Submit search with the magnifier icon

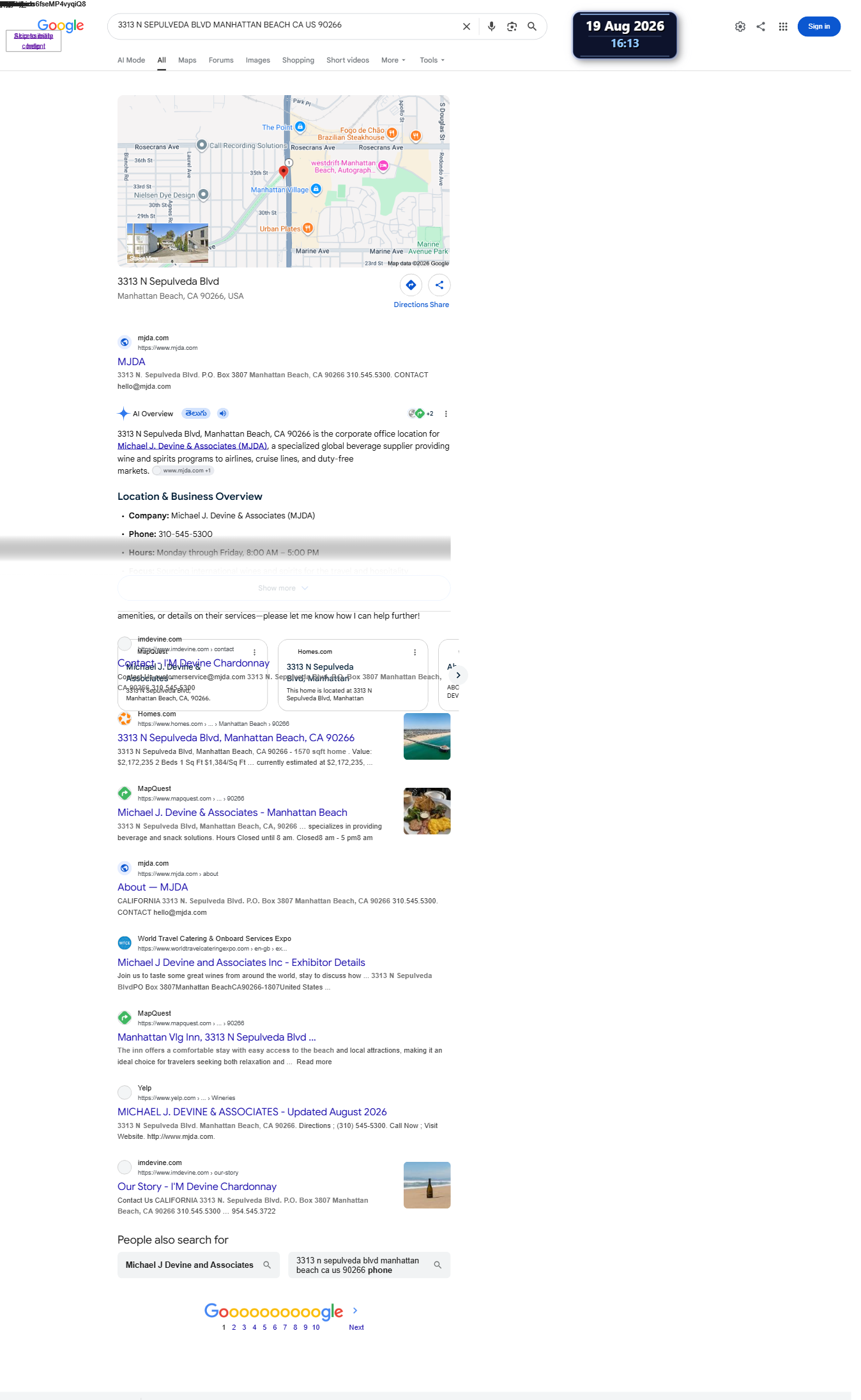click(532, 27)
